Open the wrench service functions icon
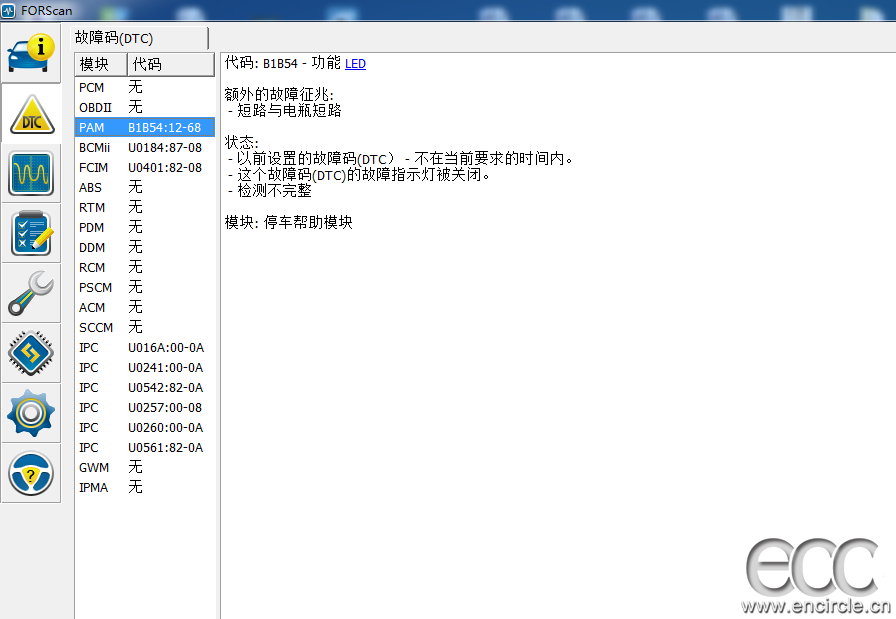This screenshot has width=896, height=619. click(31, 293)
